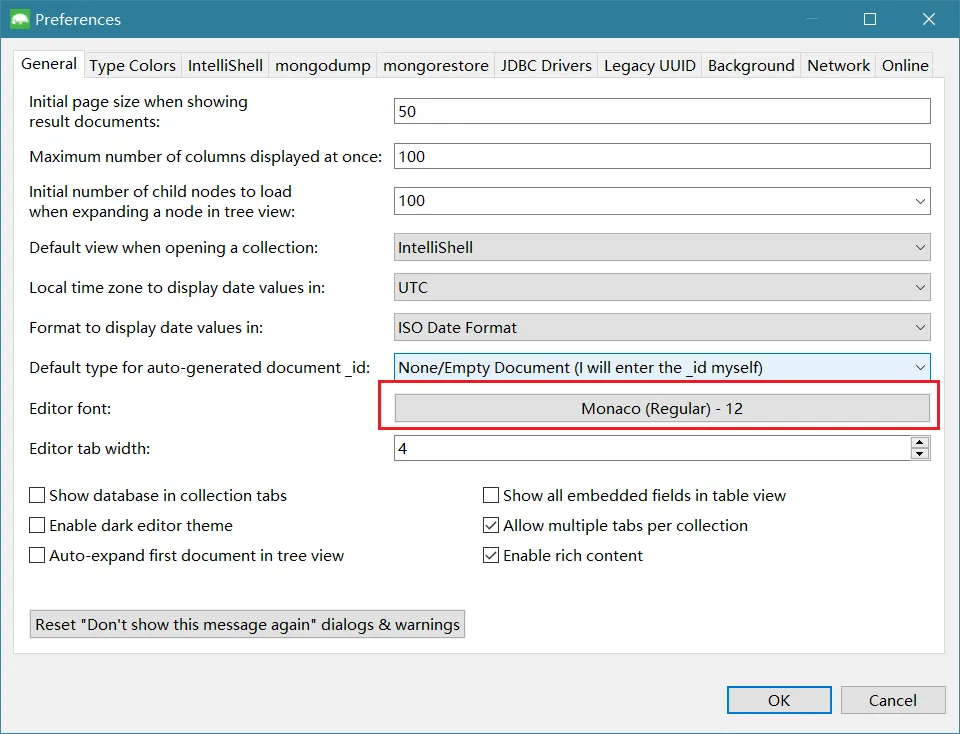Disable the Enable rich content option

(491, 555)
